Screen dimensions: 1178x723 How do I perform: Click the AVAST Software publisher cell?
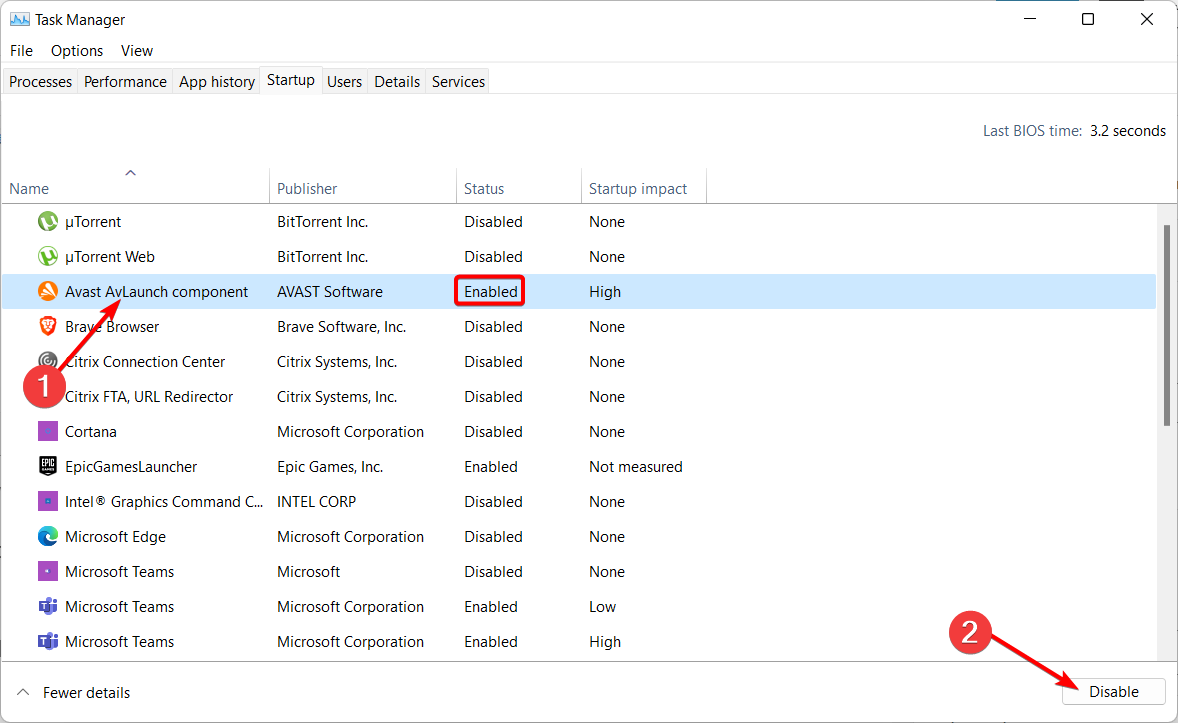pos(330,292)
